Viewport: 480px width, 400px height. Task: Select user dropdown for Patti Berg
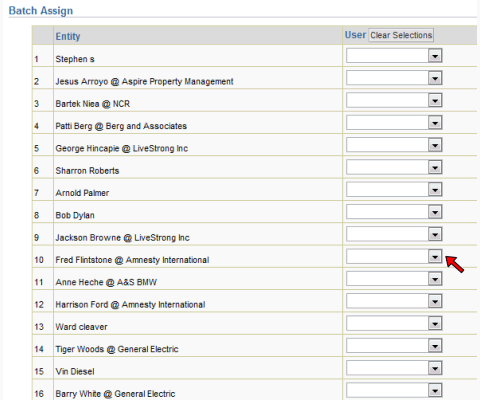[x=394, y=123]
